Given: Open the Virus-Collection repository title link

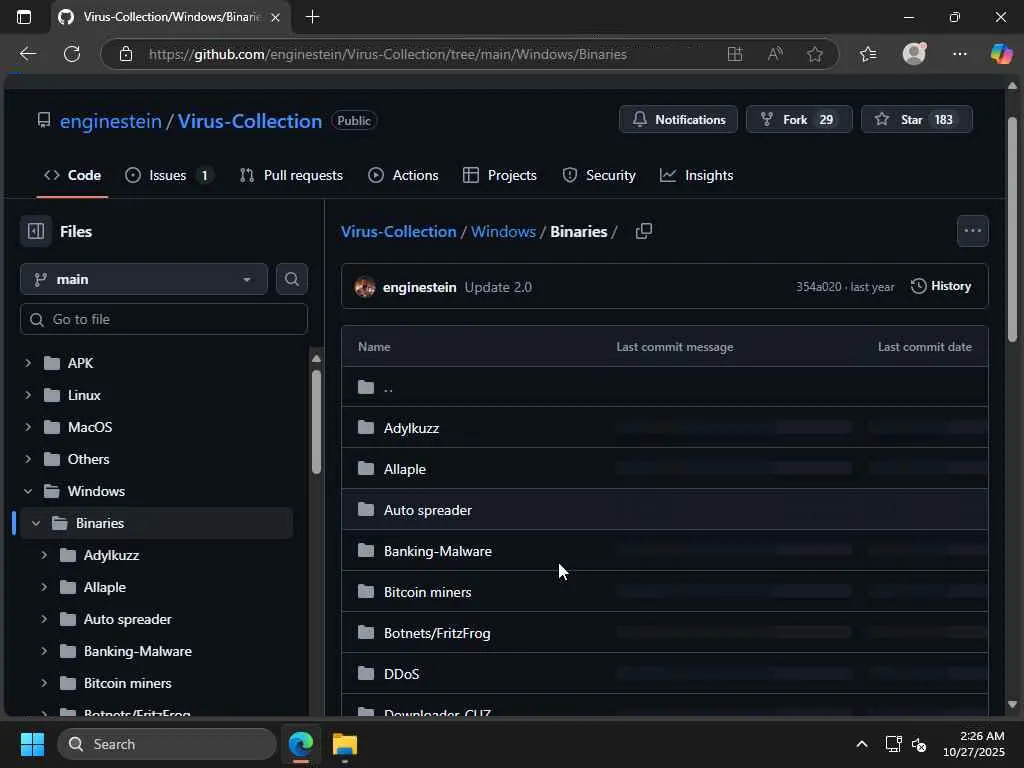Looking at the screenshot, I should pyautogui.click(x=250, y=121).
